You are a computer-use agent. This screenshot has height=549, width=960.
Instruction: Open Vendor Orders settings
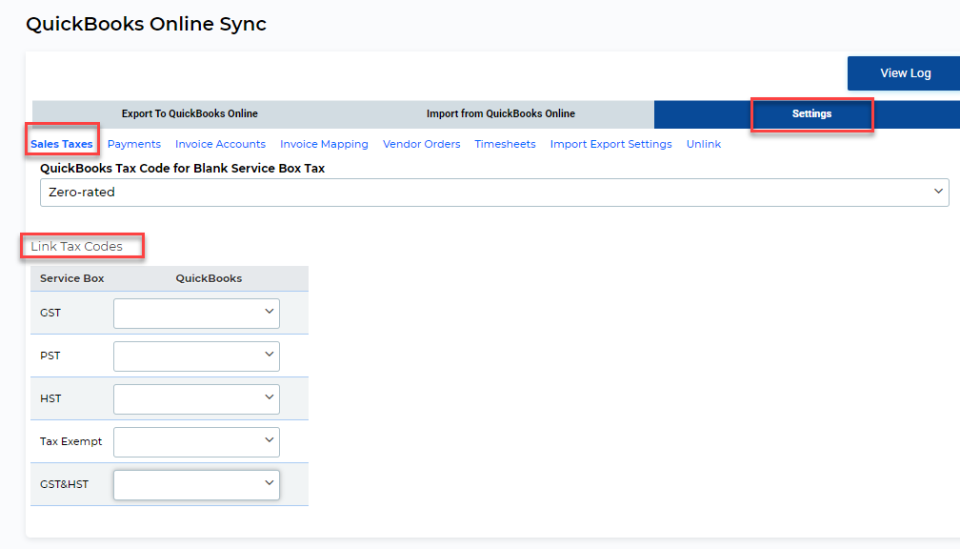tap(421, 144)
